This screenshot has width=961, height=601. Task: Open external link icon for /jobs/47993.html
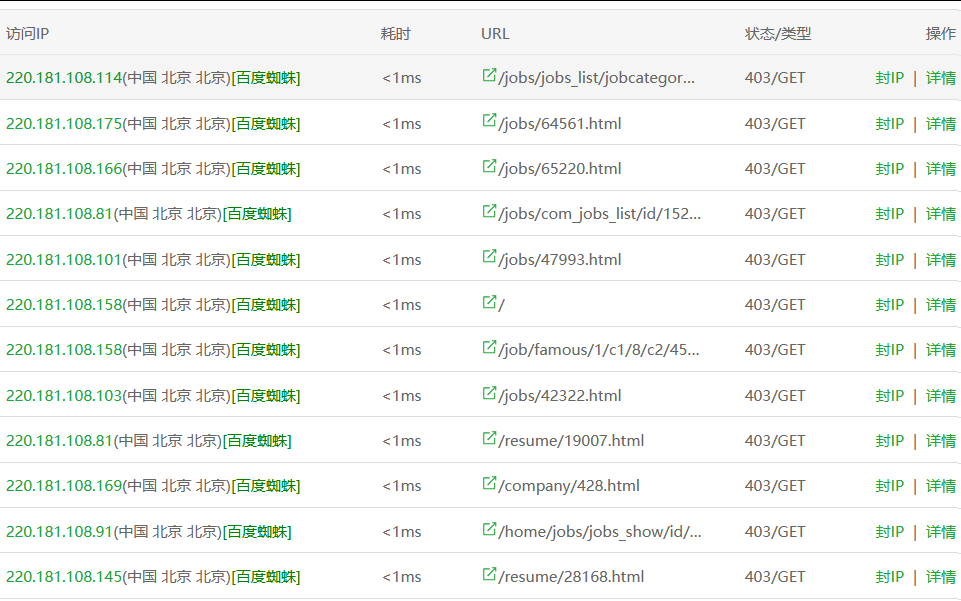[489, 258]
